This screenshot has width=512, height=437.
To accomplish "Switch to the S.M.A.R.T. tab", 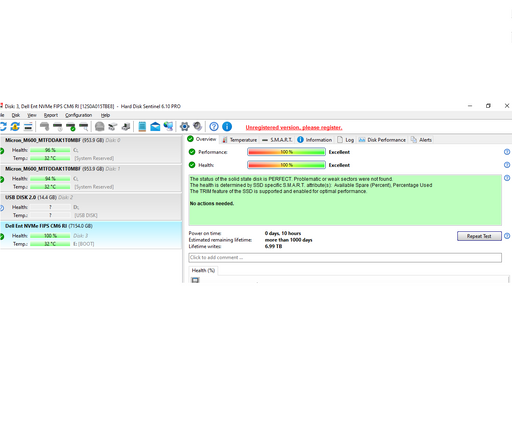I will coord(277,140).
